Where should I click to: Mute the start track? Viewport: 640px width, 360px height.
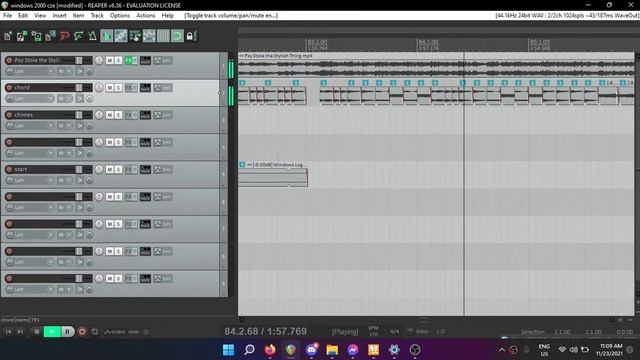click(109, 169)
